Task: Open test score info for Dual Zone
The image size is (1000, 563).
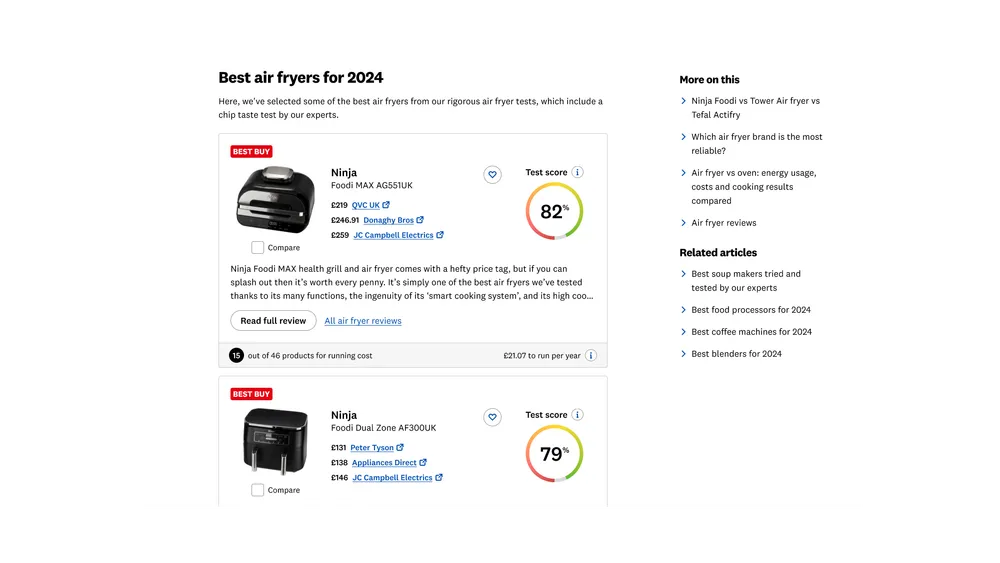Action: 577,415
